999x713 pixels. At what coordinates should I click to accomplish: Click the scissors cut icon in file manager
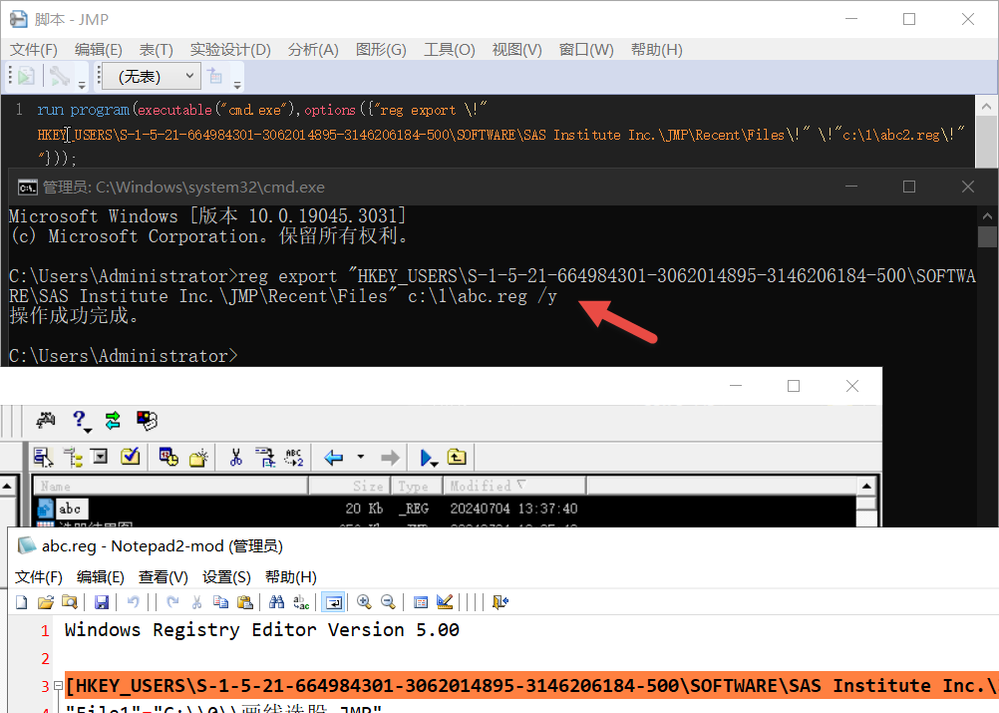tap(236, 457)
